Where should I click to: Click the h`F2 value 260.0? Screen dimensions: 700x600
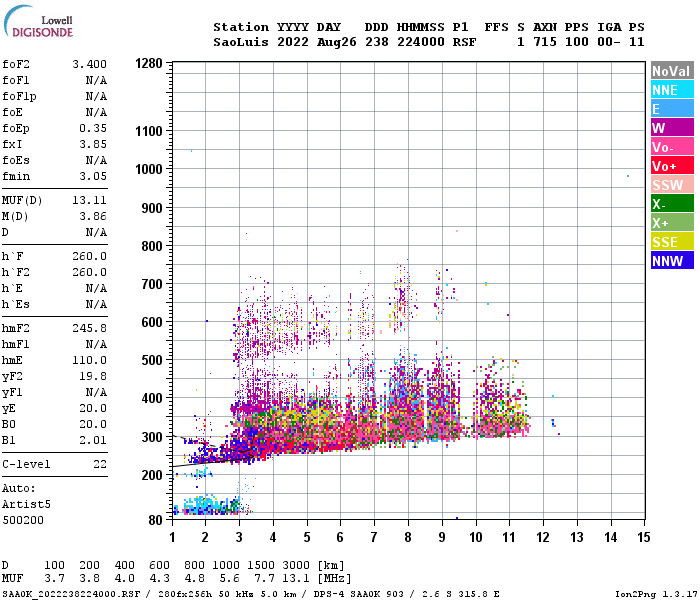[89, 272]
